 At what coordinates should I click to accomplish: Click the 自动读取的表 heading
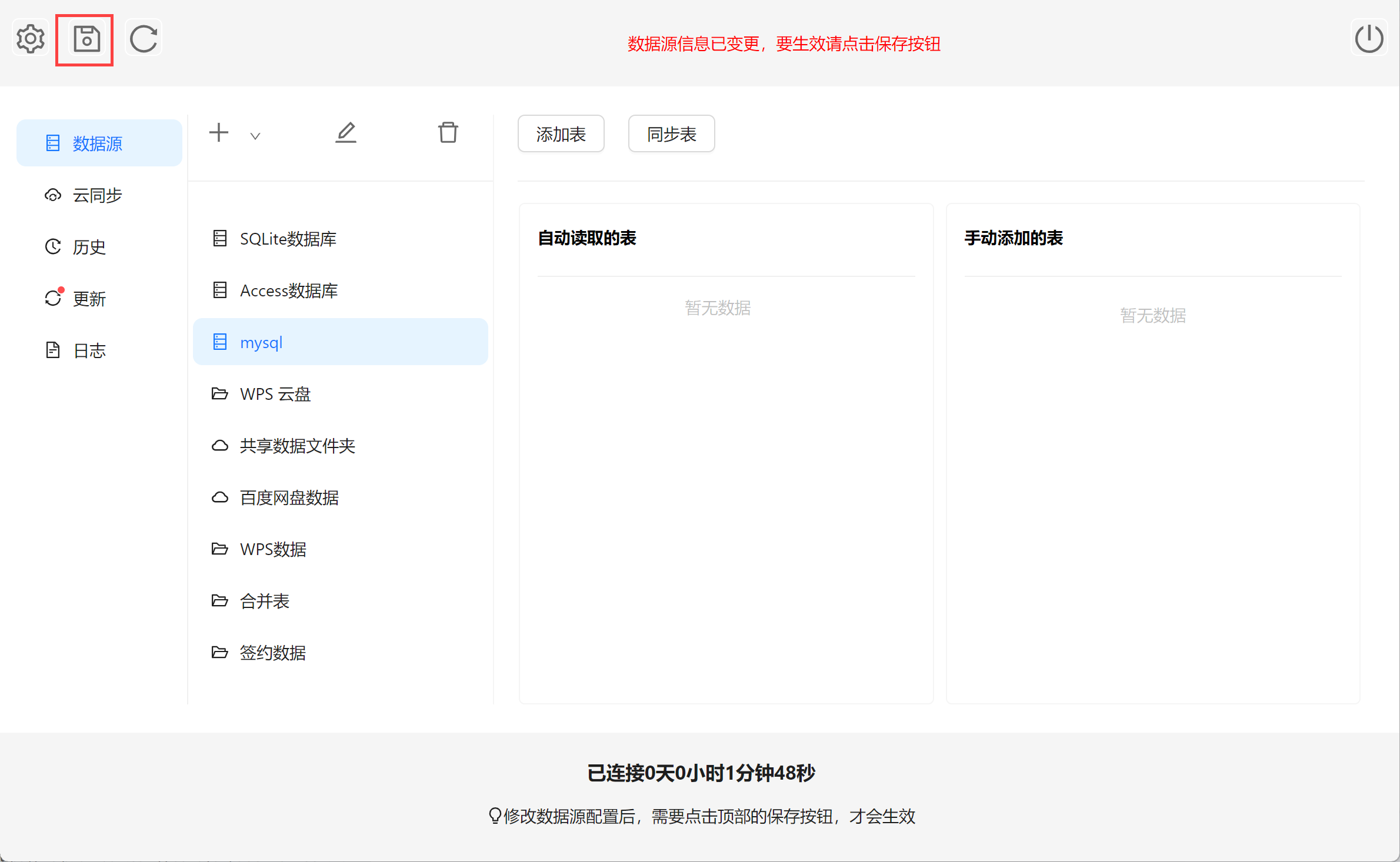pyautogui.click(x=587, y=238)
